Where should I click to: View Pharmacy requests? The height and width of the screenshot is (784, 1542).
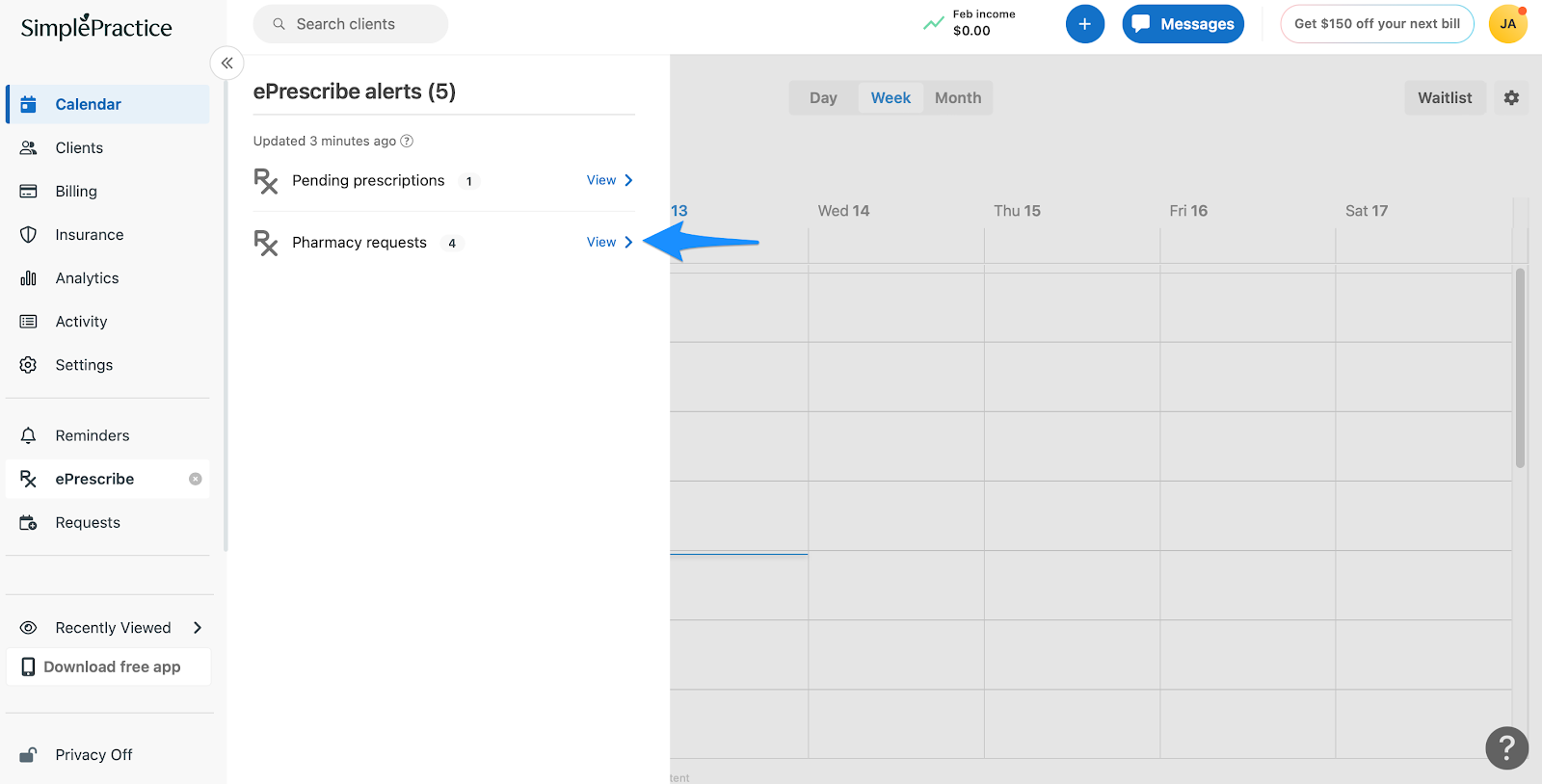[601, 242]
